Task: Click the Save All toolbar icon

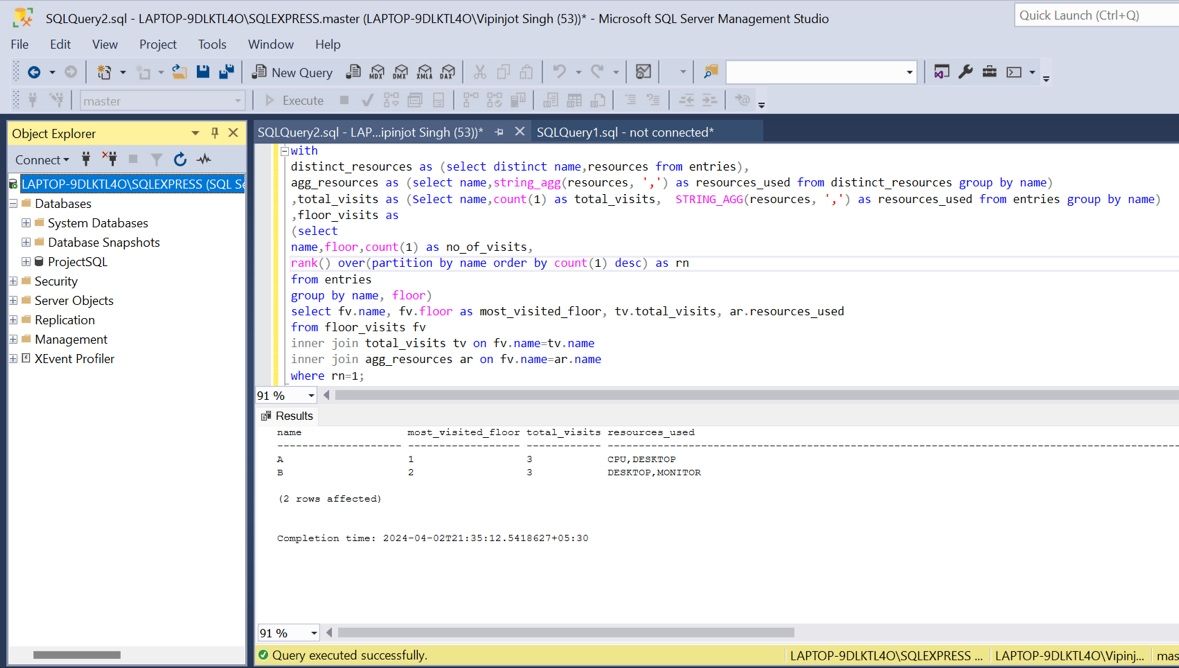Action: click(x=227, y=72)
